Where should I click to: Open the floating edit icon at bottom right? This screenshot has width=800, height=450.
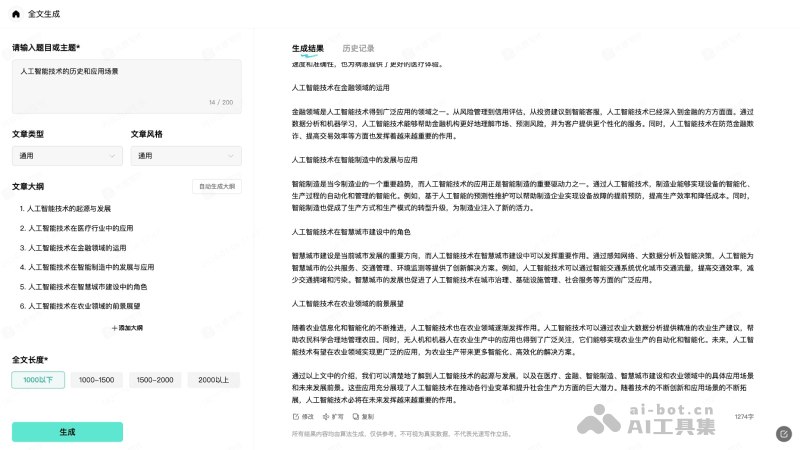pyautogui.click(x=783, y=434)
